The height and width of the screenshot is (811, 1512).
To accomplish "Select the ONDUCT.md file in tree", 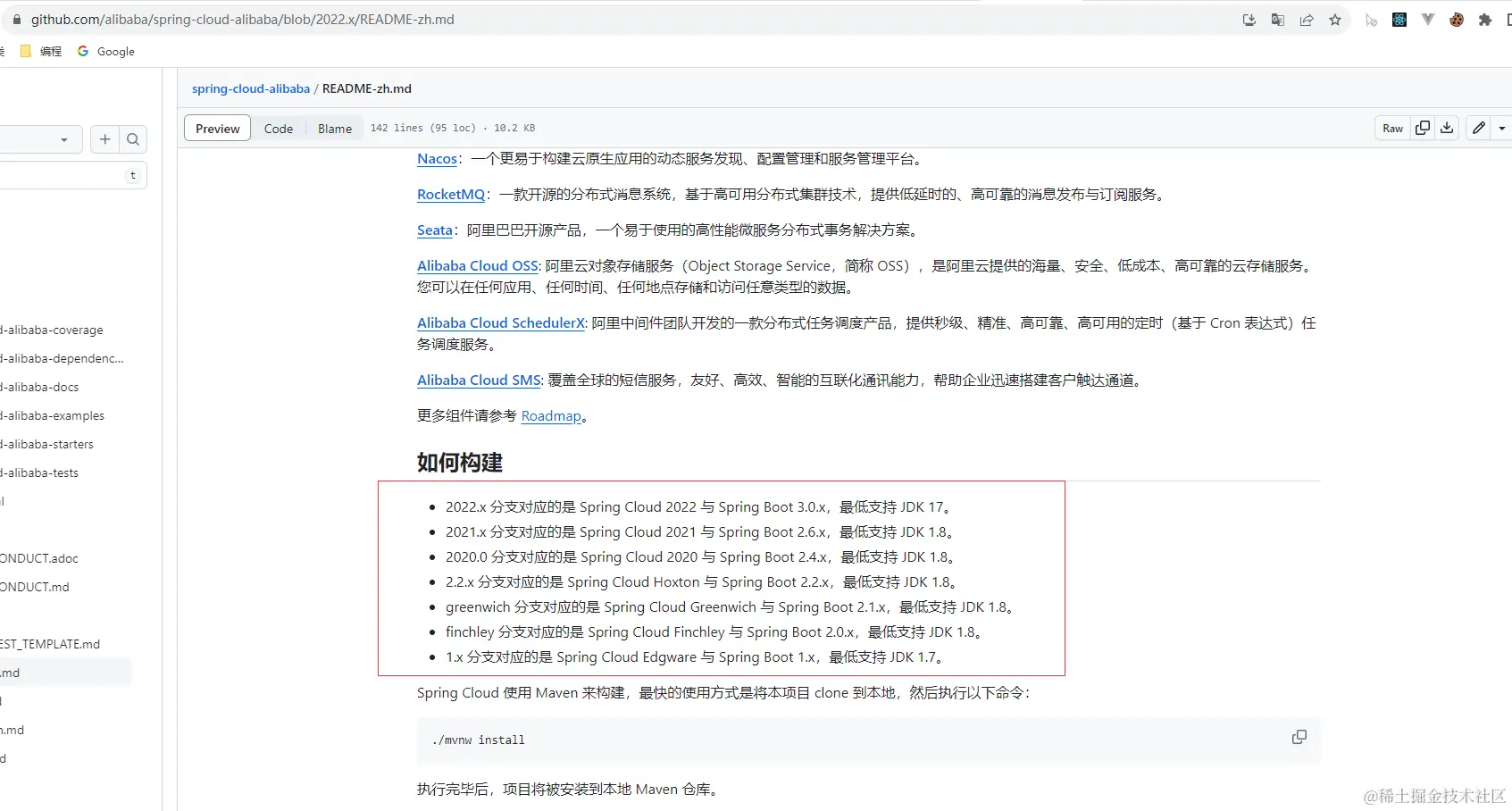I will click(36, 587).
